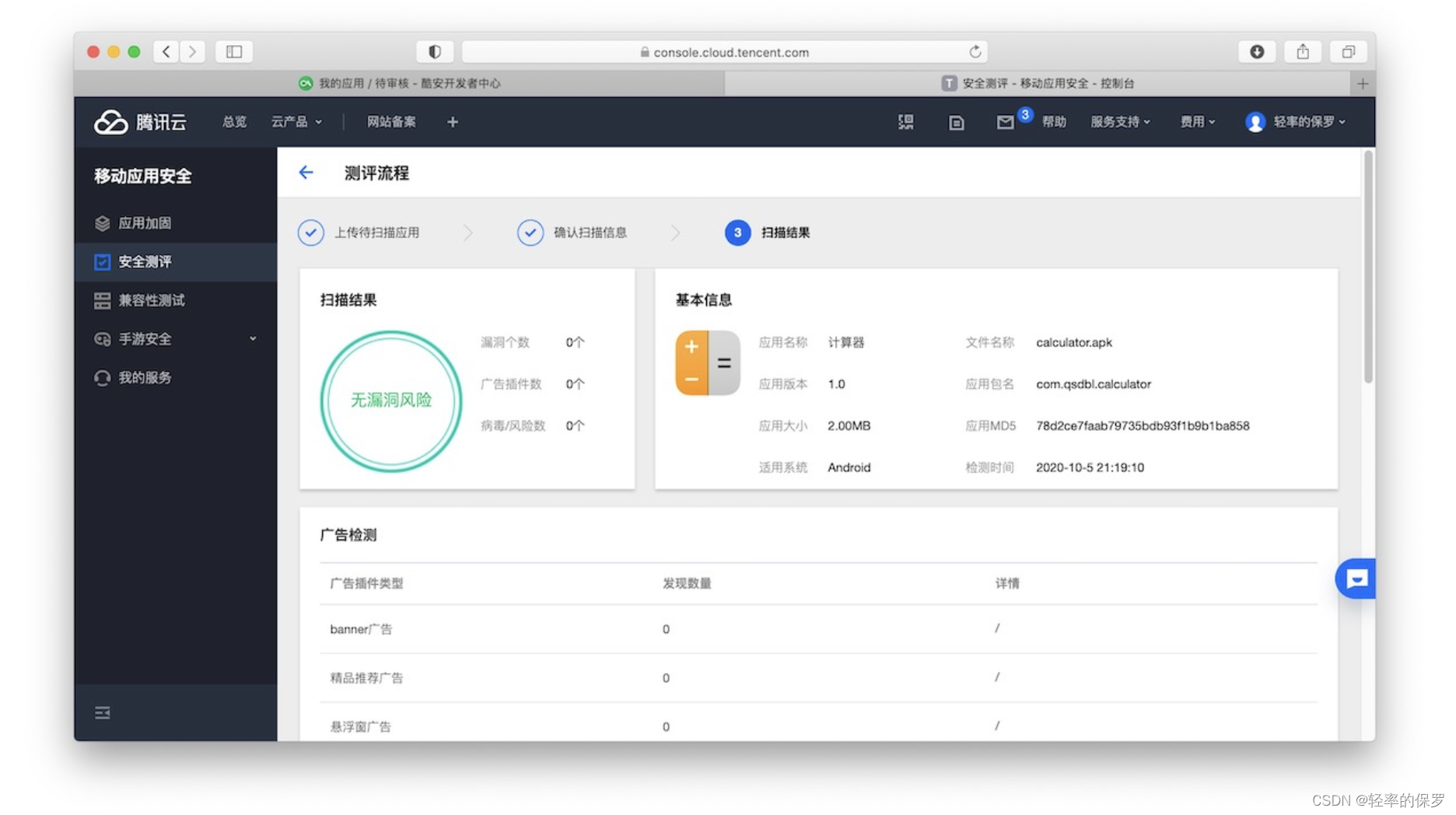
Task: Click the address bar console.cloud.tencent.com
Action: pos(725,51)
